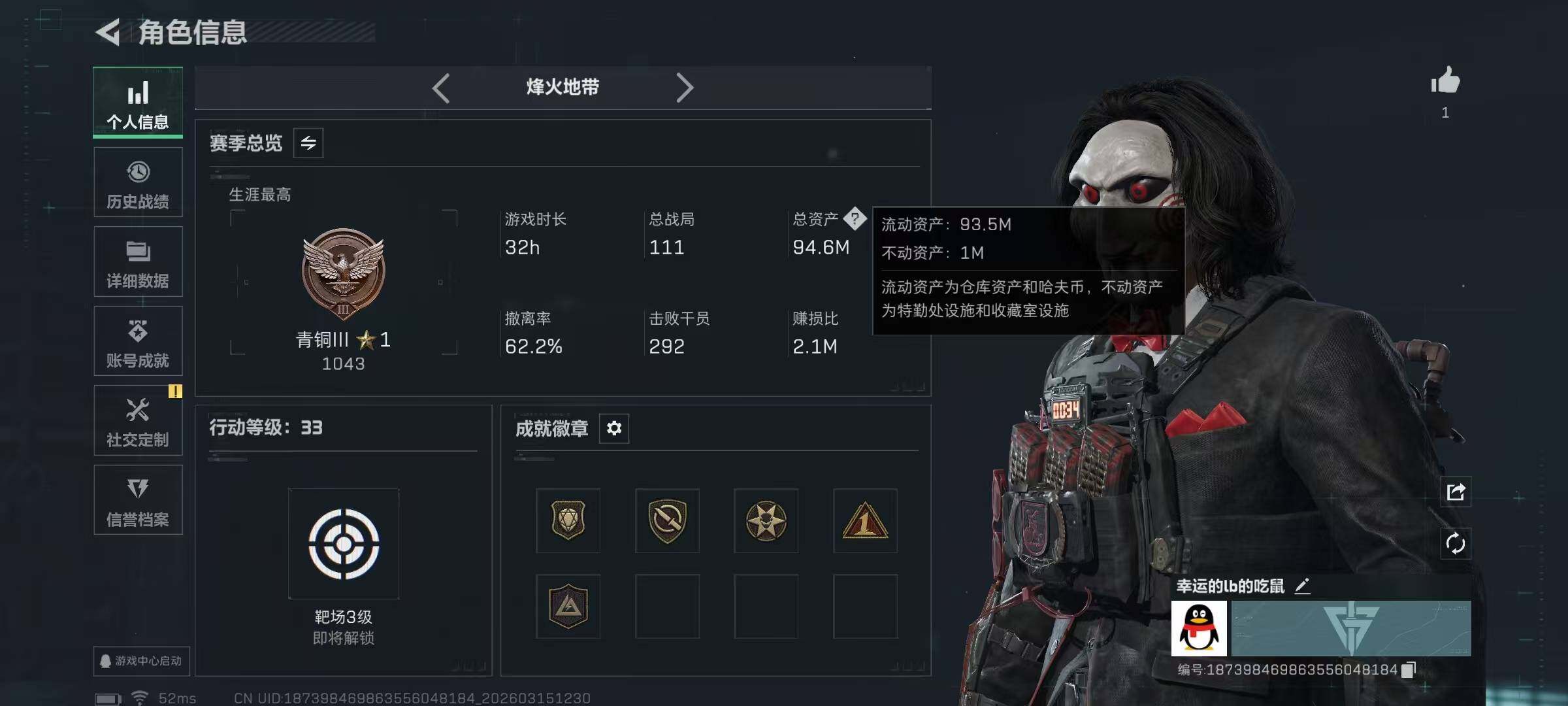Click the 总资产 question mark help icon

pyautogui.click(x=855, y=219)
